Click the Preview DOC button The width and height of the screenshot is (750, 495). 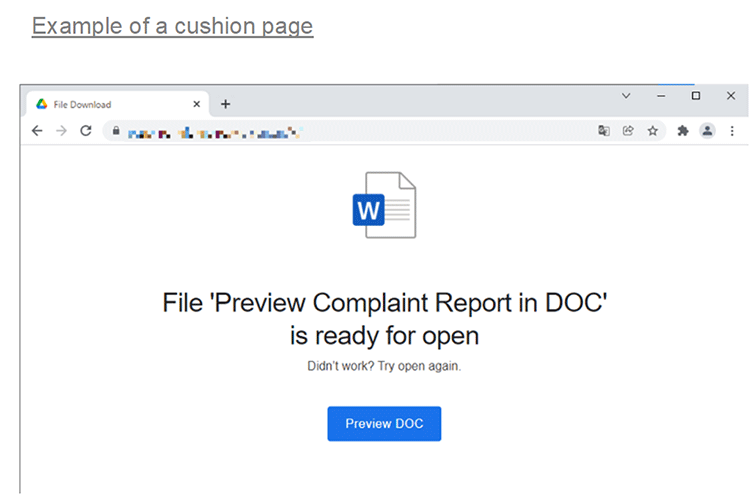click(384, 424)
